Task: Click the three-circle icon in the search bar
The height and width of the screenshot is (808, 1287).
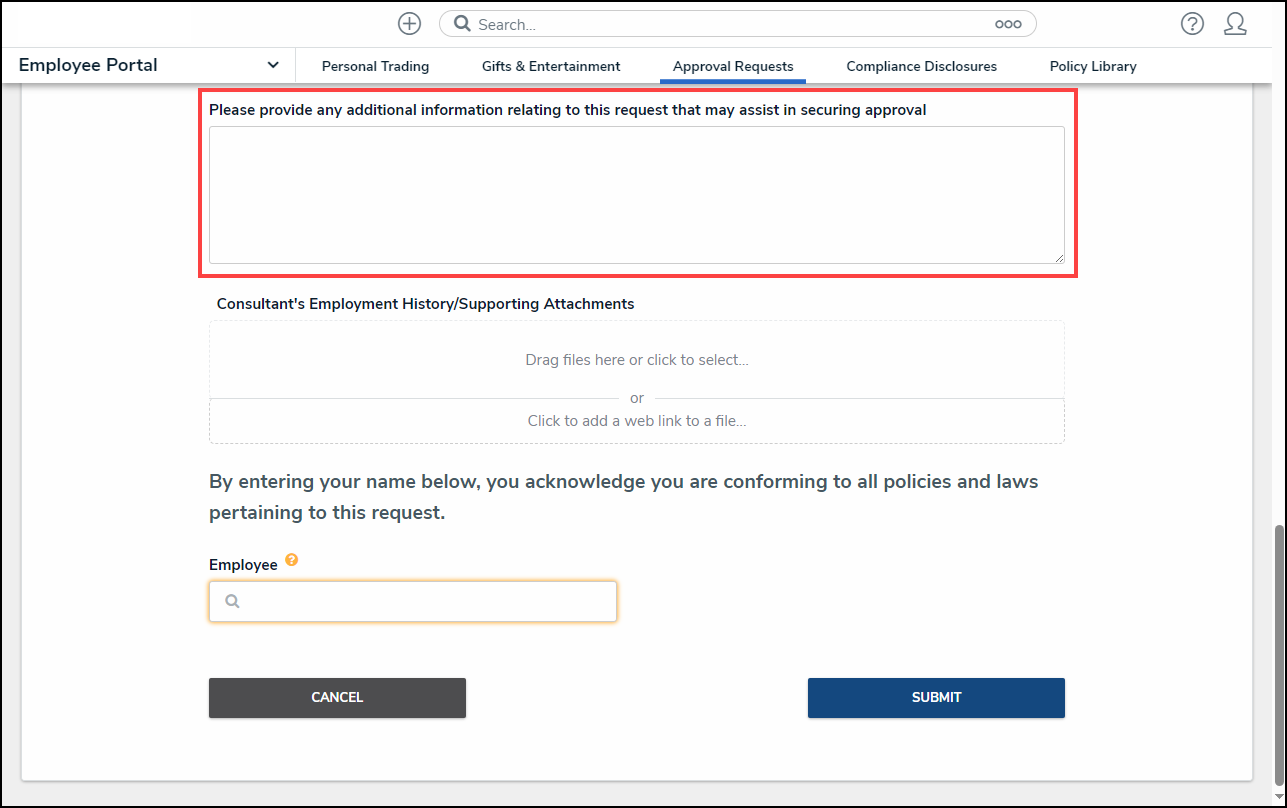Action: (x=1008, y=24)
